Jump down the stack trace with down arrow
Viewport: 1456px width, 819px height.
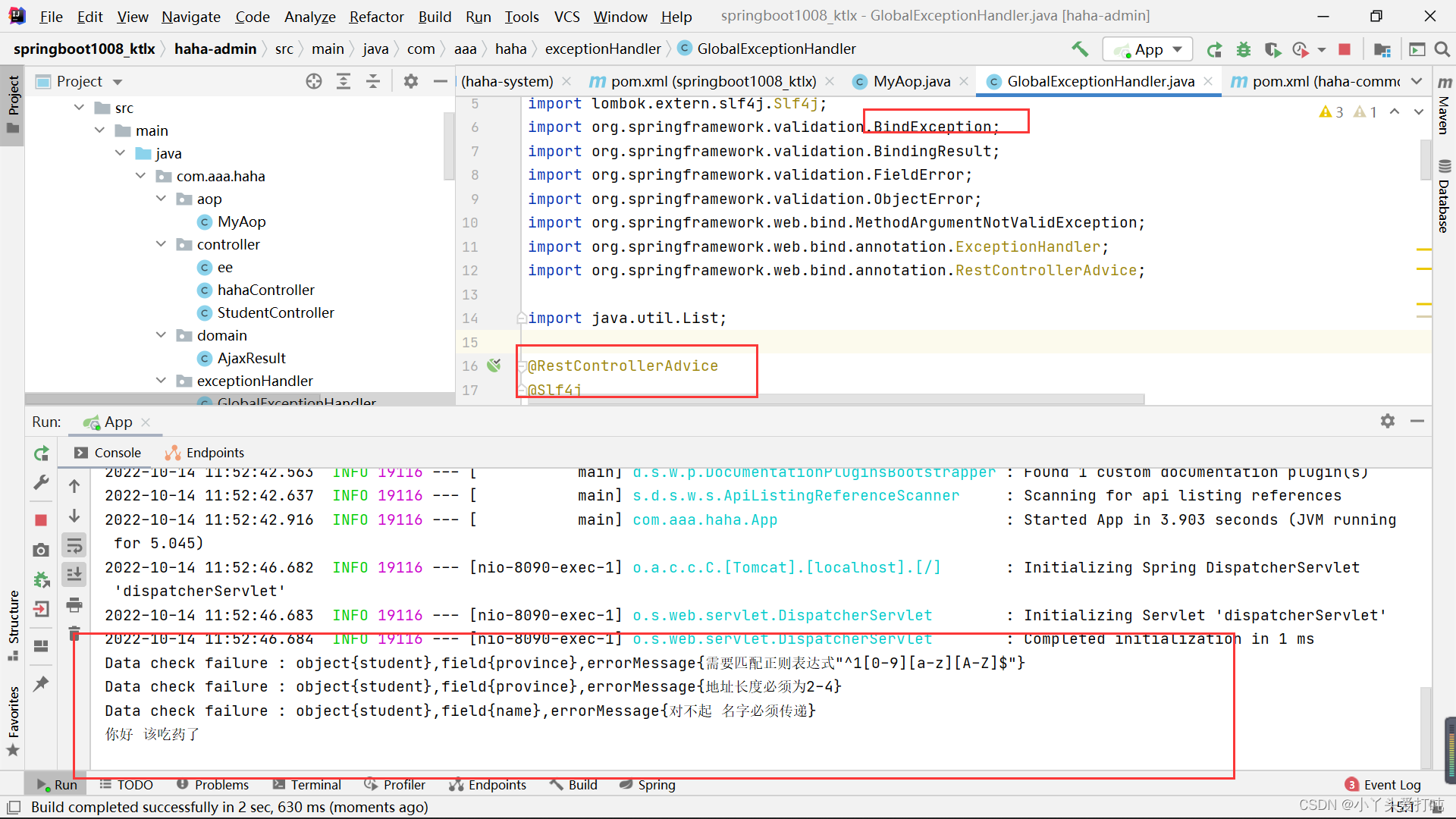pos(74,516)
